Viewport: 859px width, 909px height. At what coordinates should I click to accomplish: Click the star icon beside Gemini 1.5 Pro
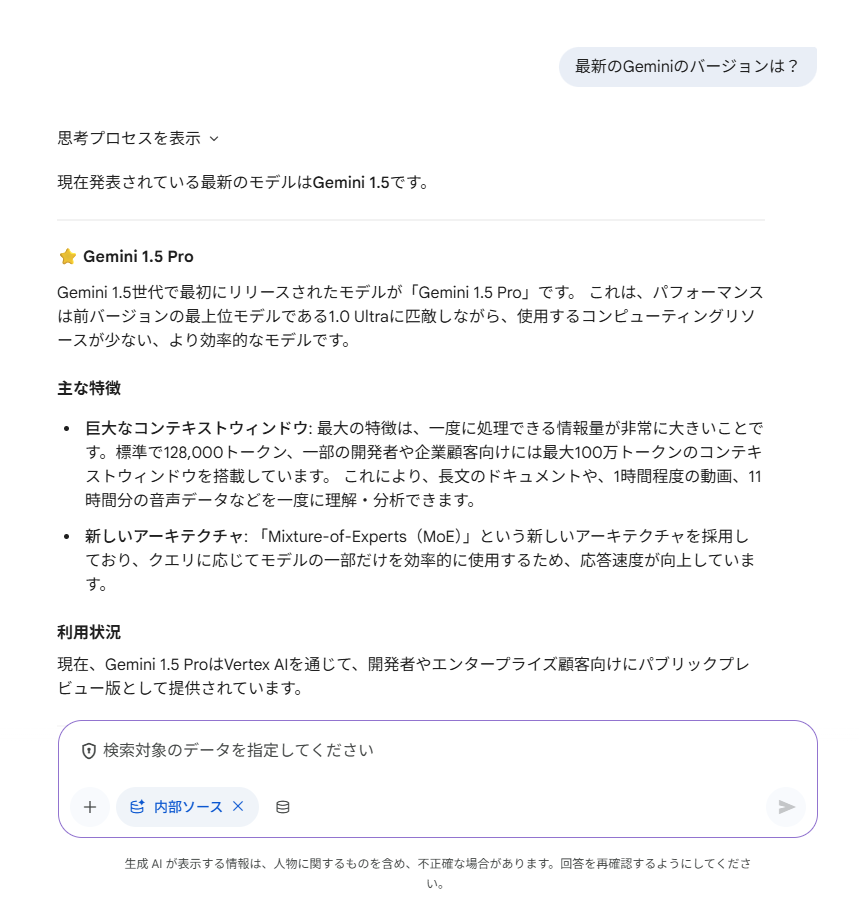68,256
